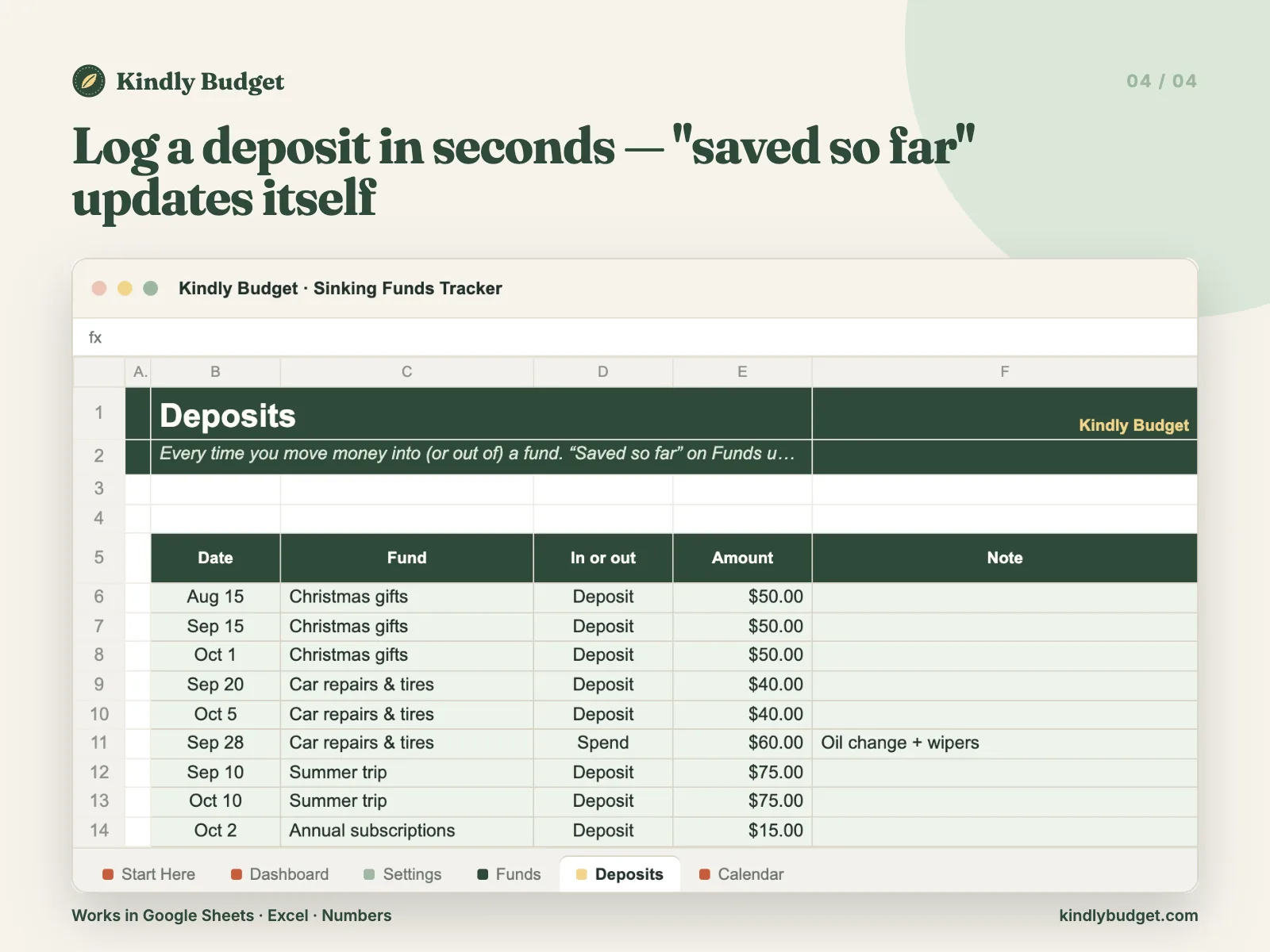Viewport: 1270px width, 952px height.
Task: Click the yellow window minimize dot
Action: coord(125,288)
